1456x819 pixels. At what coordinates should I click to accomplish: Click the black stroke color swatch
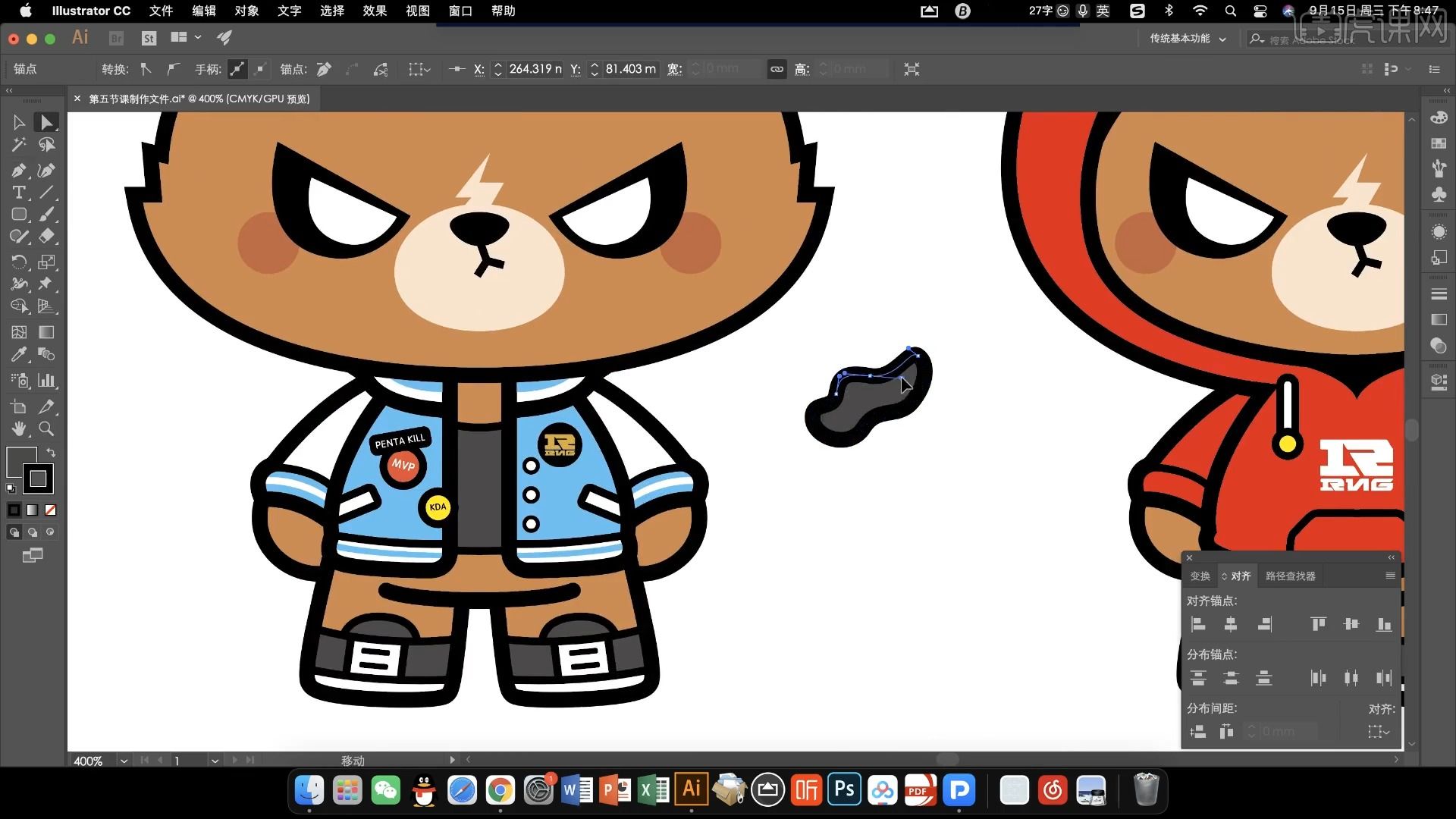(x=38, y=479)
